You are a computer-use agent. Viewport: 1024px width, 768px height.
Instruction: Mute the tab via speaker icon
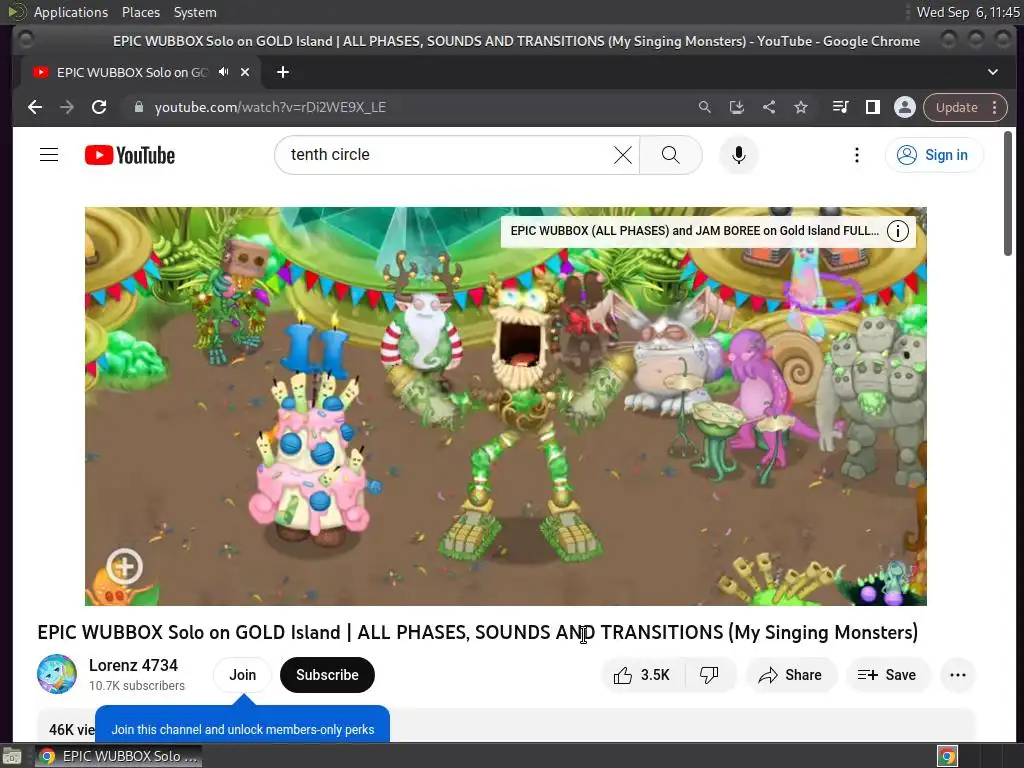(x=223, y=72)
